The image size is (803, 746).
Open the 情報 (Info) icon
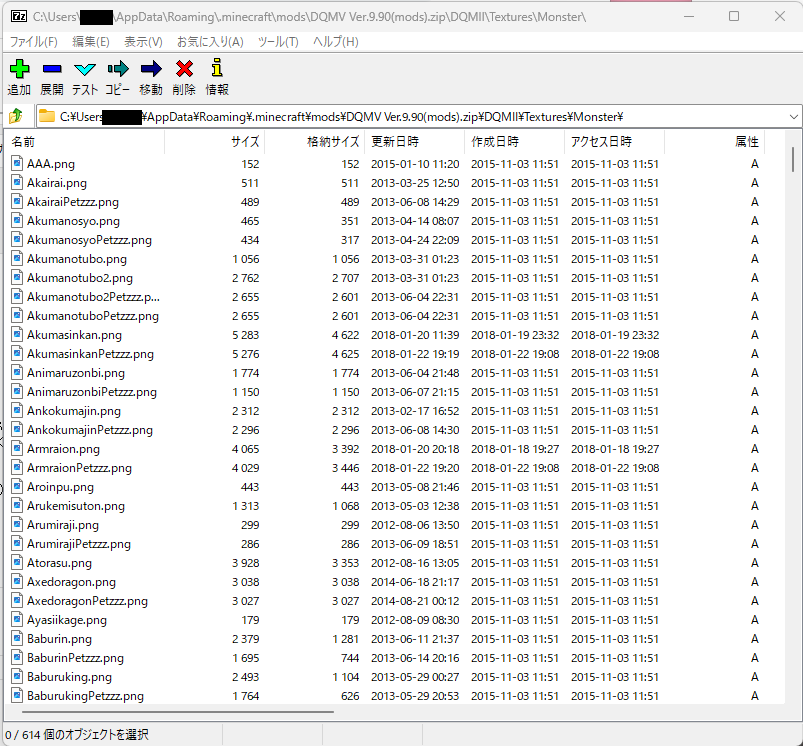tap(217, 68)
